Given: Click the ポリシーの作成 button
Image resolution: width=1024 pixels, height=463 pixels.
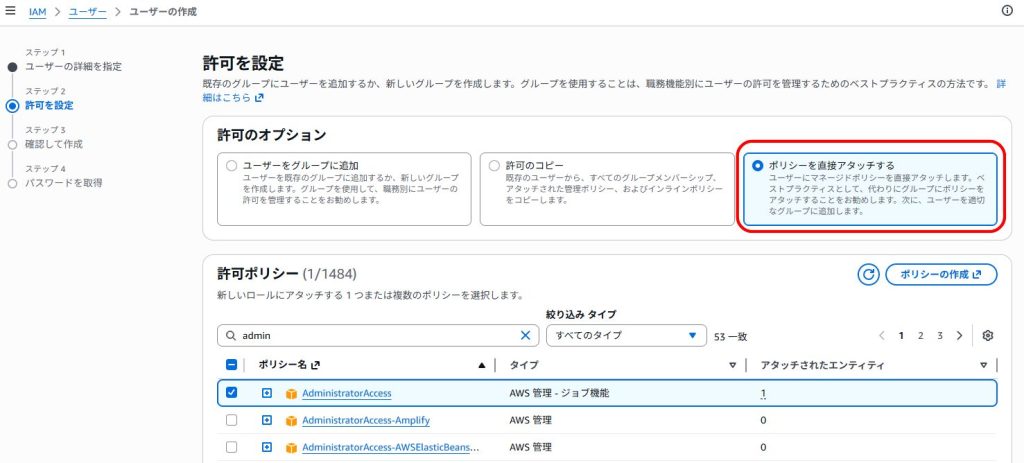Looking at the screenshot, I should [941, 275].
